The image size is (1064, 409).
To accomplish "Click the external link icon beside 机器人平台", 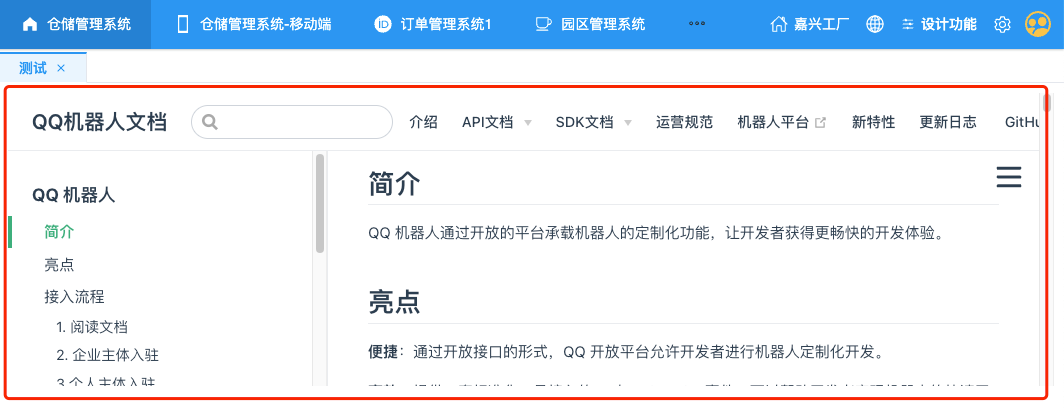I will 820,123.
